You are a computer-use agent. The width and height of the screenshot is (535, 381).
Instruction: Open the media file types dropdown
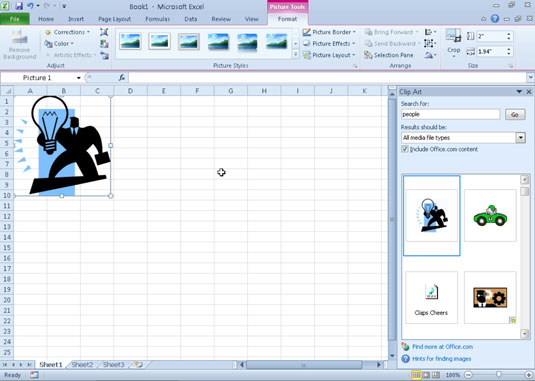click(521, 138)
